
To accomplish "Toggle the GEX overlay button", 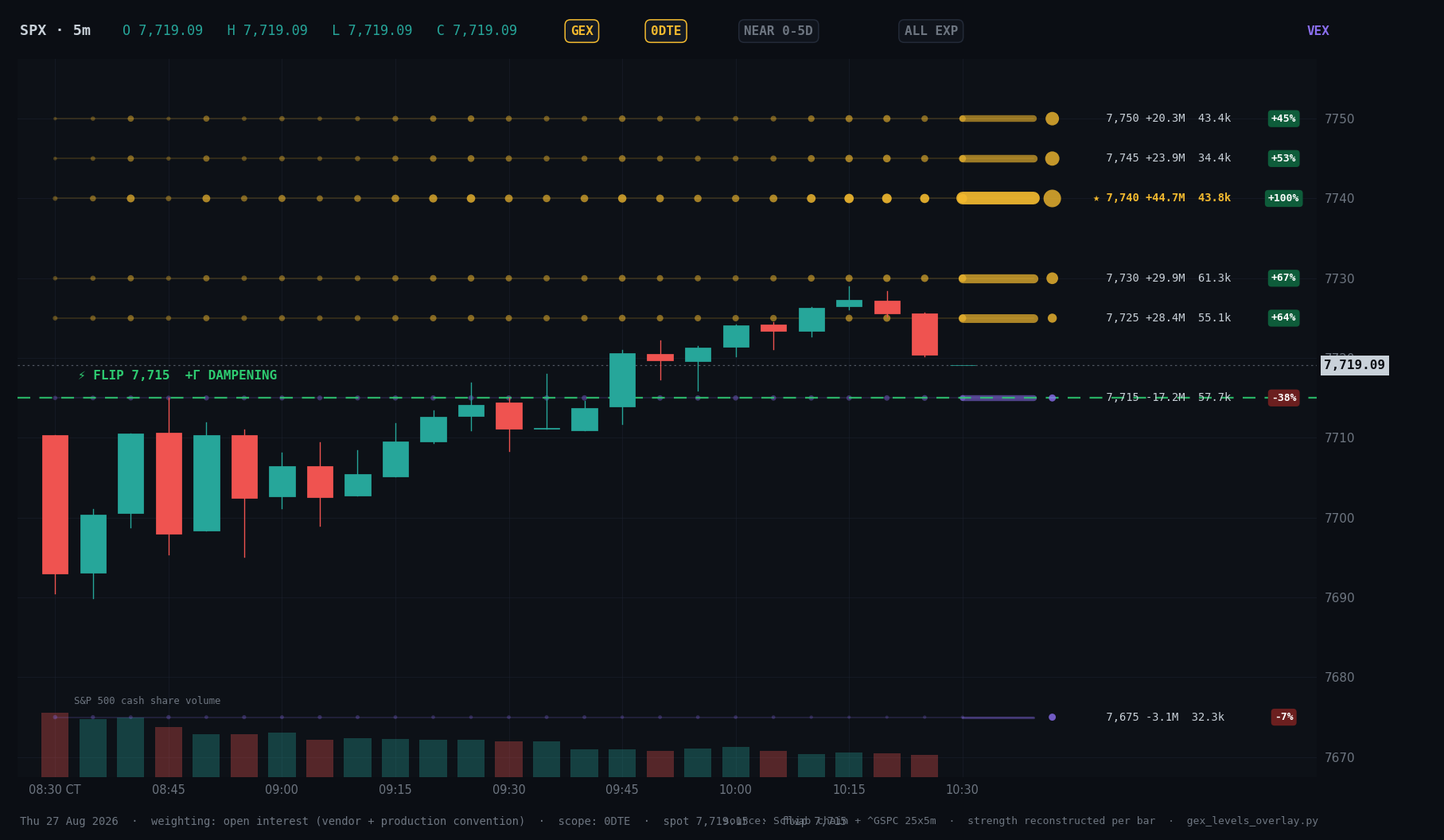I will [582, 31].
